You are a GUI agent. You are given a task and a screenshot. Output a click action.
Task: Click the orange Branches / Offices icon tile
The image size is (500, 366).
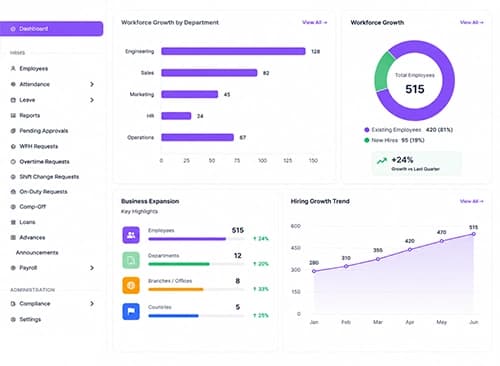point(131,285)
